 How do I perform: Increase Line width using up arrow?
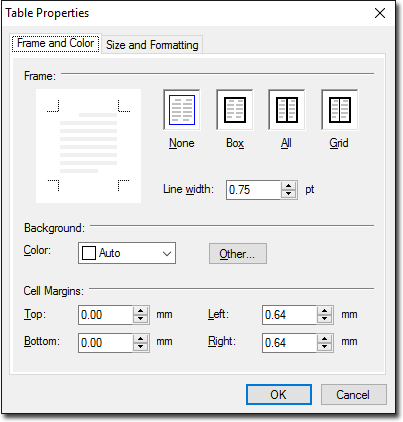[x=289, y=186]
